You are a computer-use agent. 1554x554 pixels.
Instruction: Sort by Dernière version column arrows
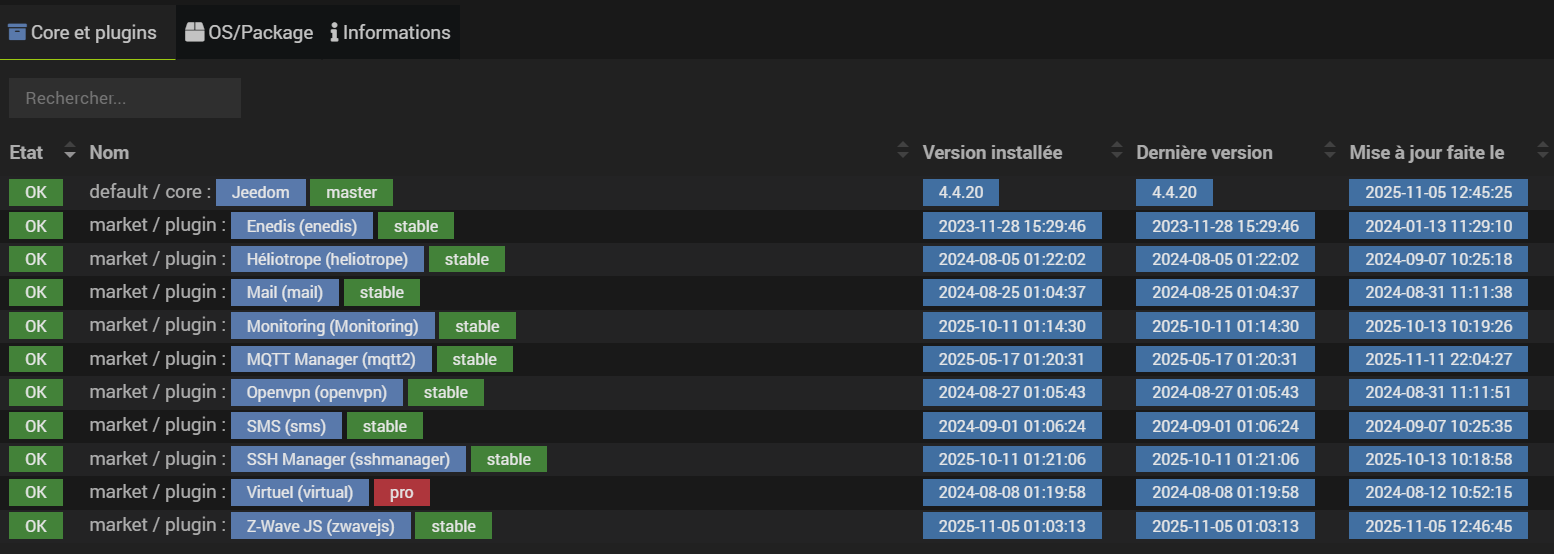(1329, 152)
